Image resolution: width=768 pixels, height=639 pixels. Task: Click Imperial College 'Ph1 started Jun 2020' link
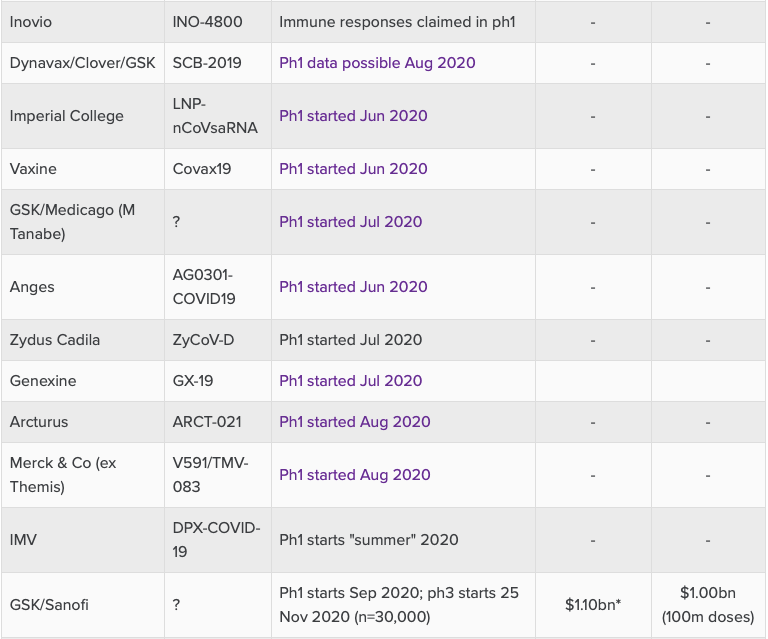point(353,116)
